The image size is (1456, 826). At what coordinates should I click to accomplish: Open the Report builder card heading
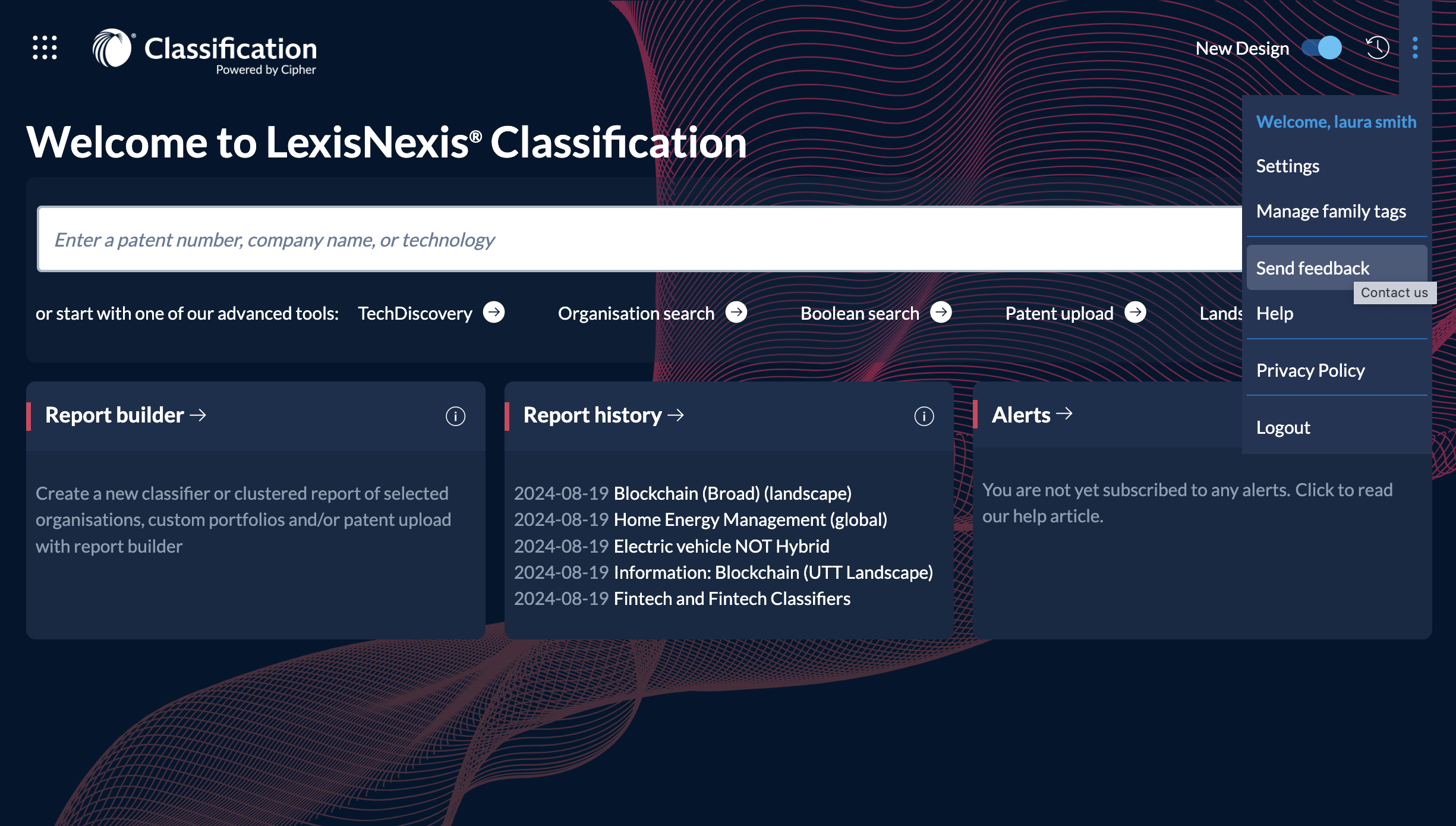[x=126, y=415]
